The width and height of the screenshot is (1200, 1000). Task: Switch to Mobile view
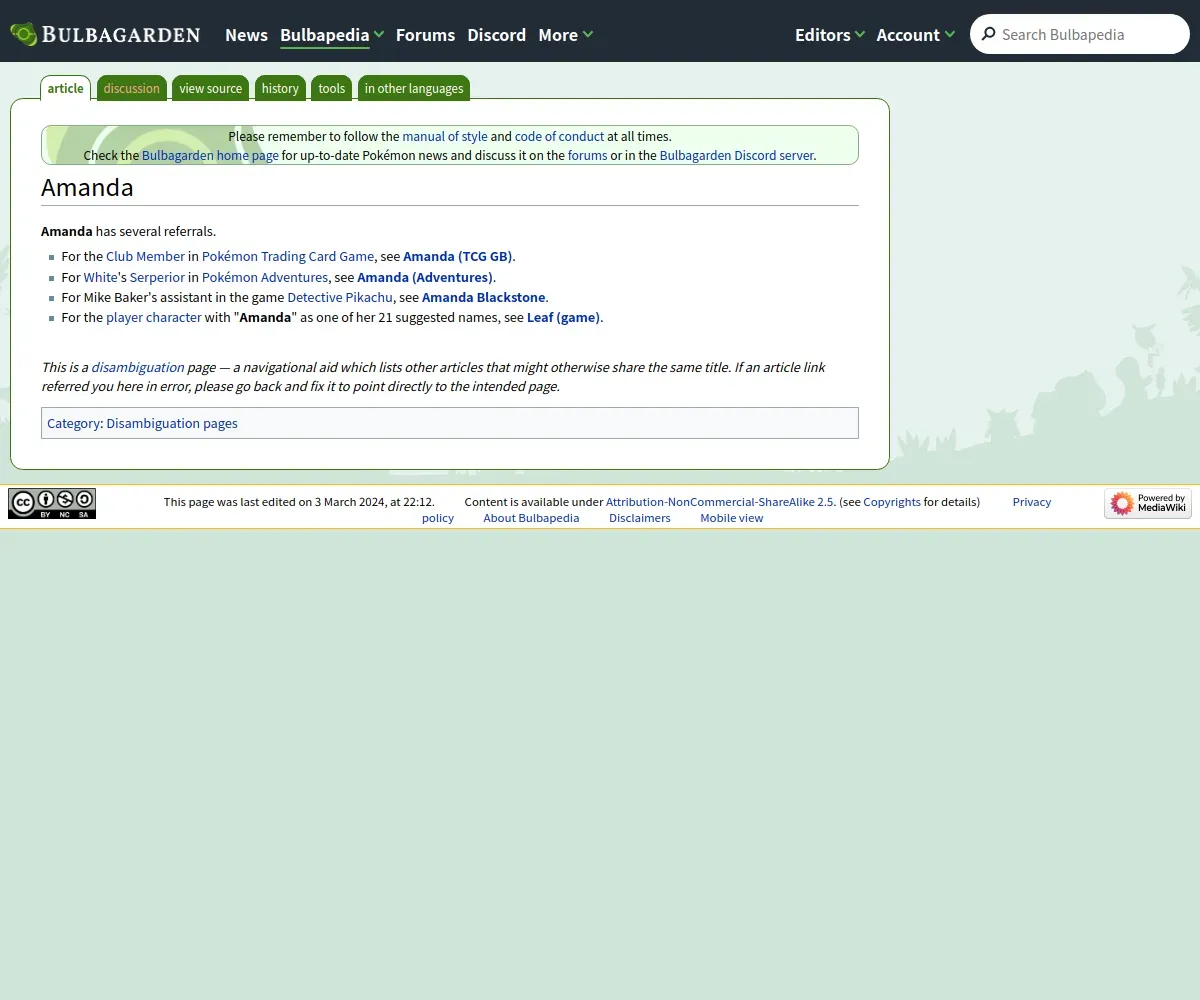coord(731,518)
